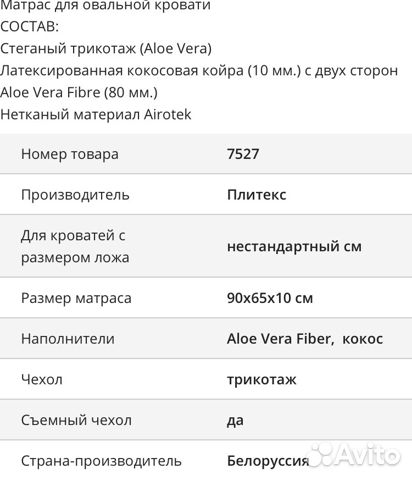The height and width of the screenshot is (480, 412).
Task: Select the трикотаж cover value
Action: pyautogui.click(x=262, y=380)
